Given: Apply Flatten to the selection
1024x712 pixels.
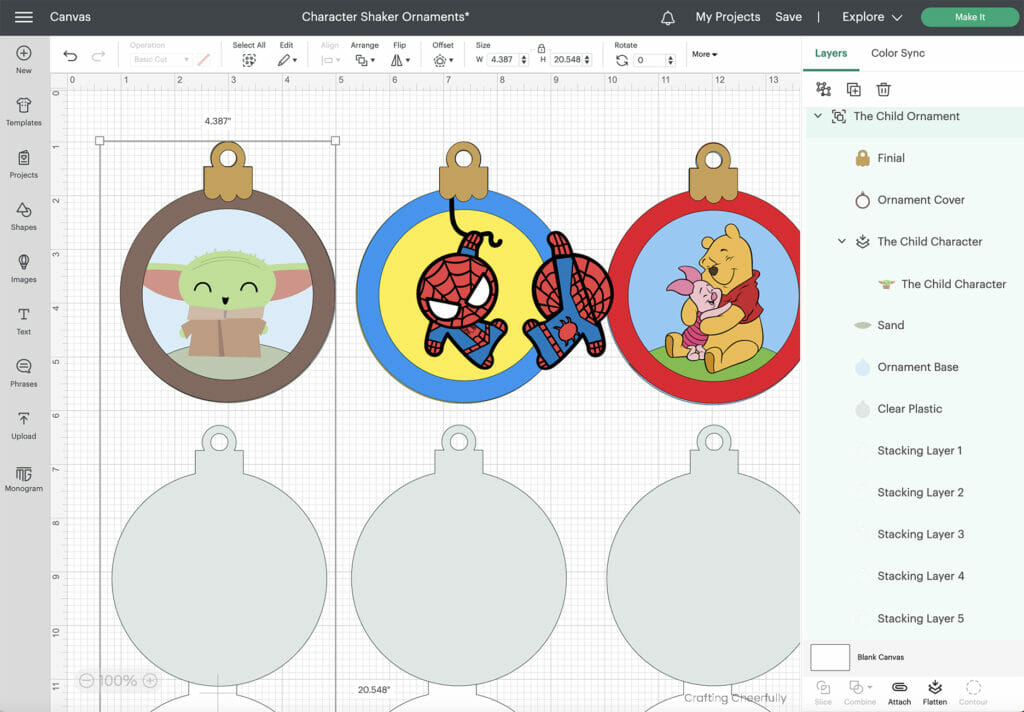Looking at the screenshot, I should (935, 690).
